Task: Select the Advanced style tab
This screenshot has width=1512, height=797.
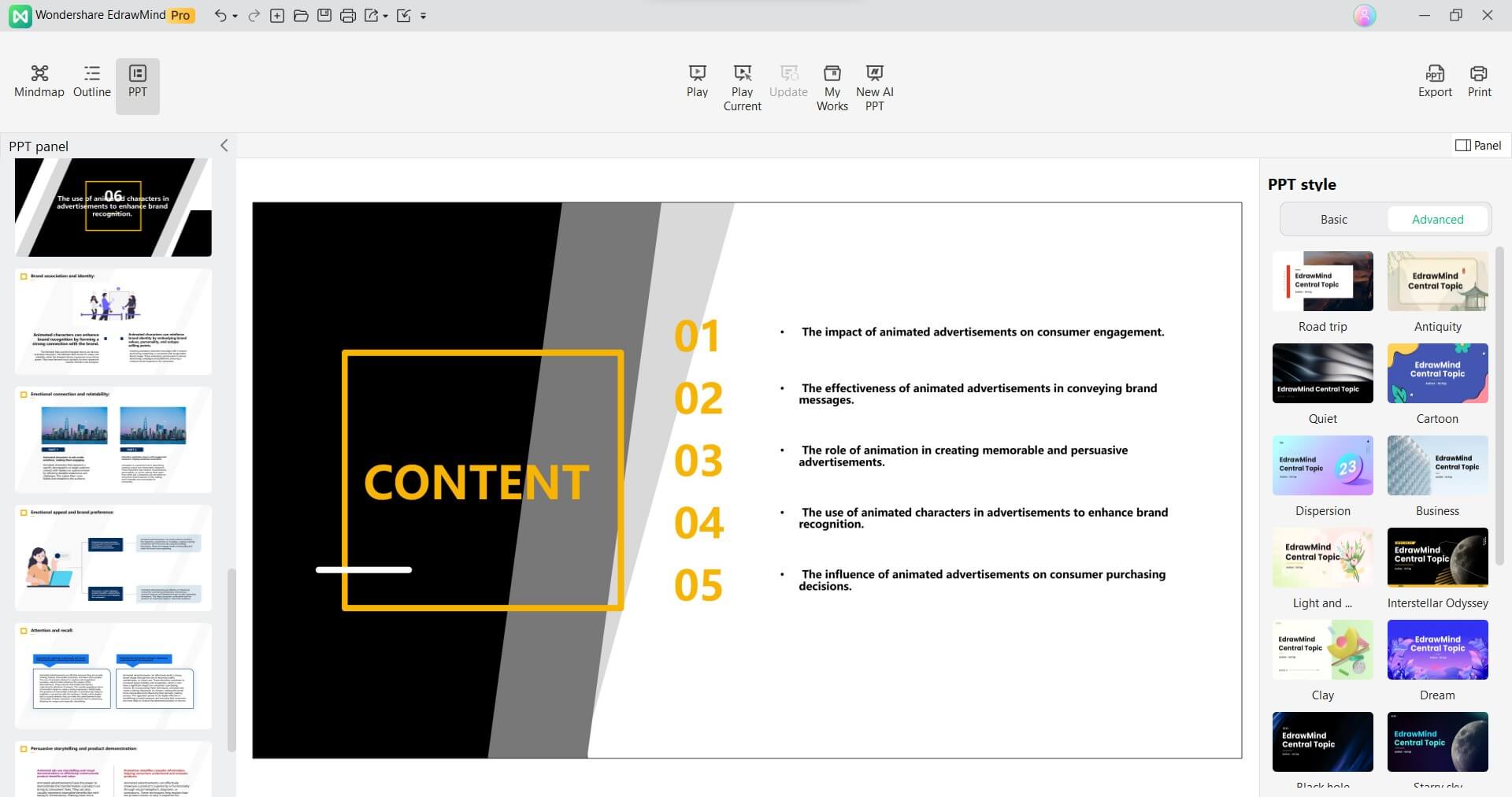Action: tap(1437, 220)
